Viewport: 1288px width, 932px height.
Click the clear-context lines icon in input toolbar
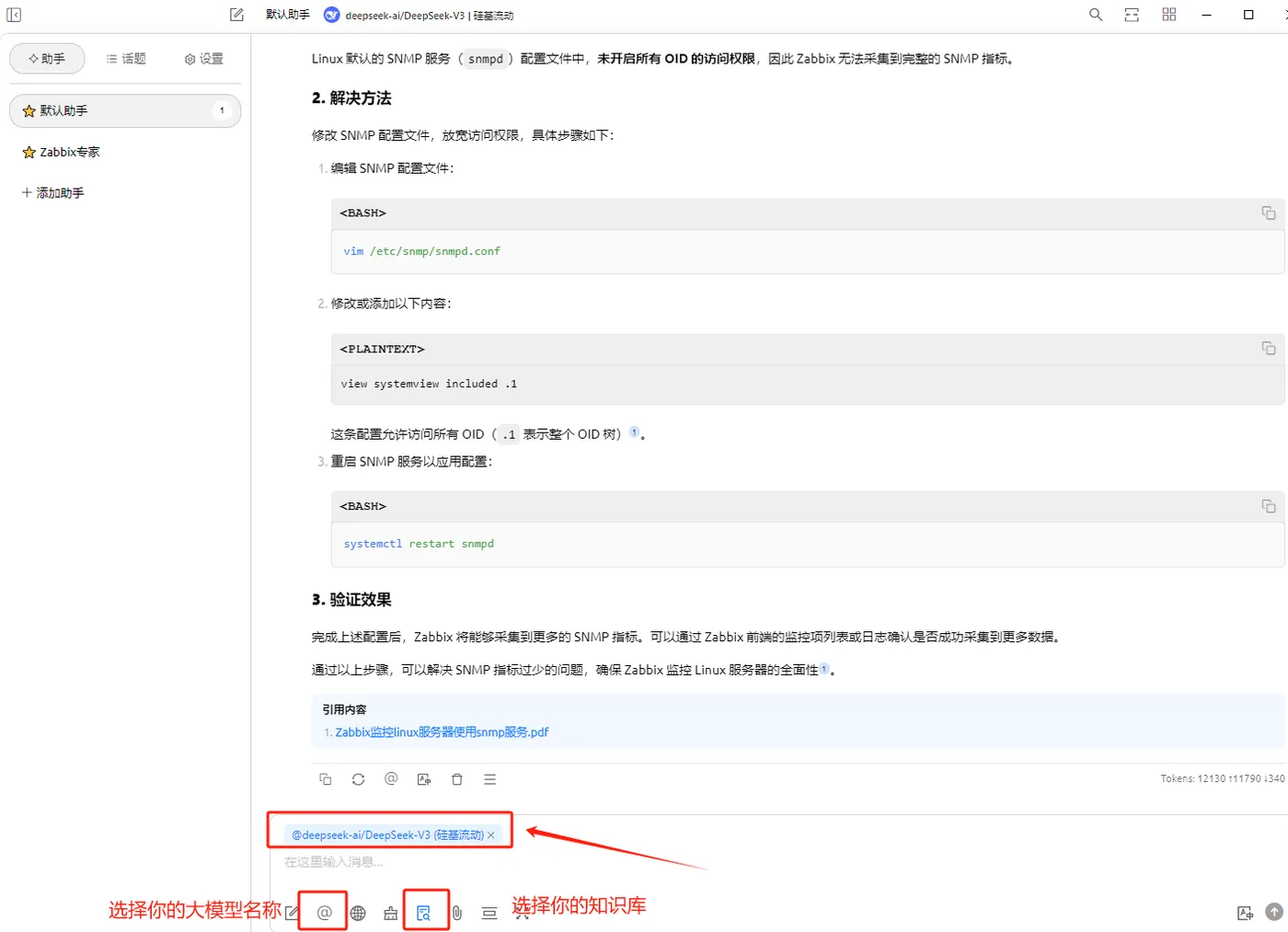pos(489,913)
